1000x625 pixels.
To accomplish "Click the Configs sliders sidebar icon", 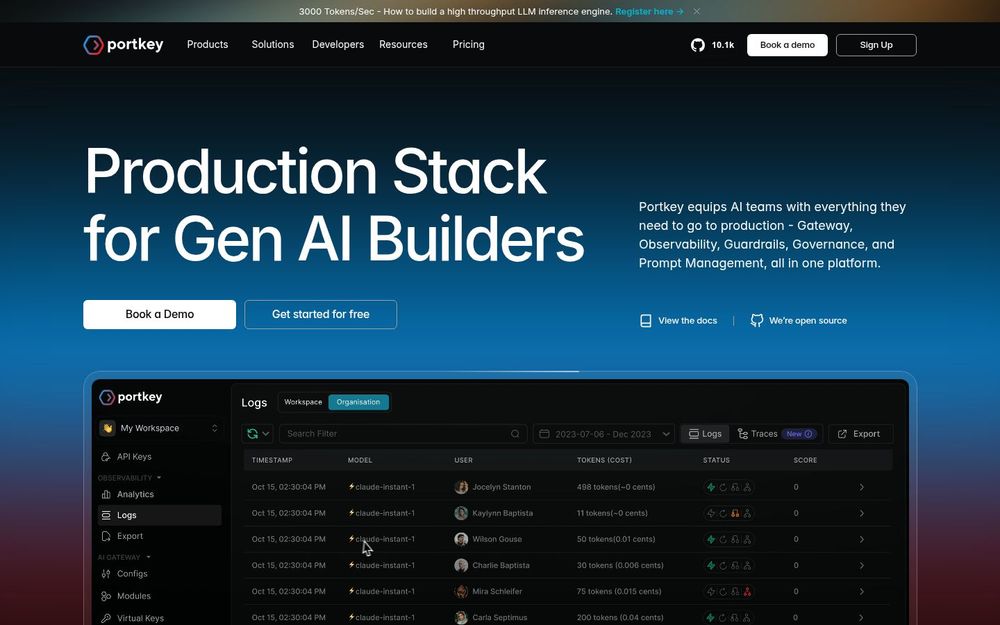I will click(106, 574).
